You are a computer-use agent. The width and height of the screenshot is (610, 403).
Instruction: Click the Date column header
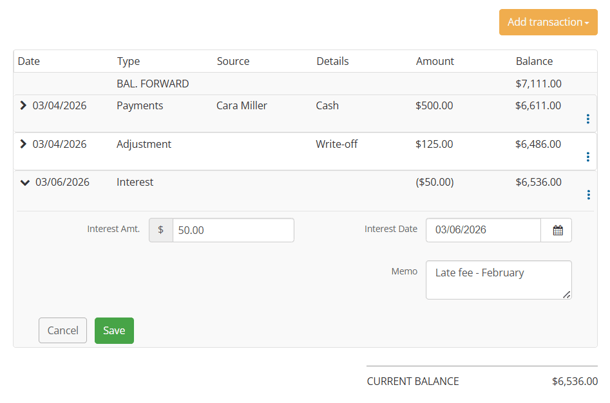pos(29,61)
